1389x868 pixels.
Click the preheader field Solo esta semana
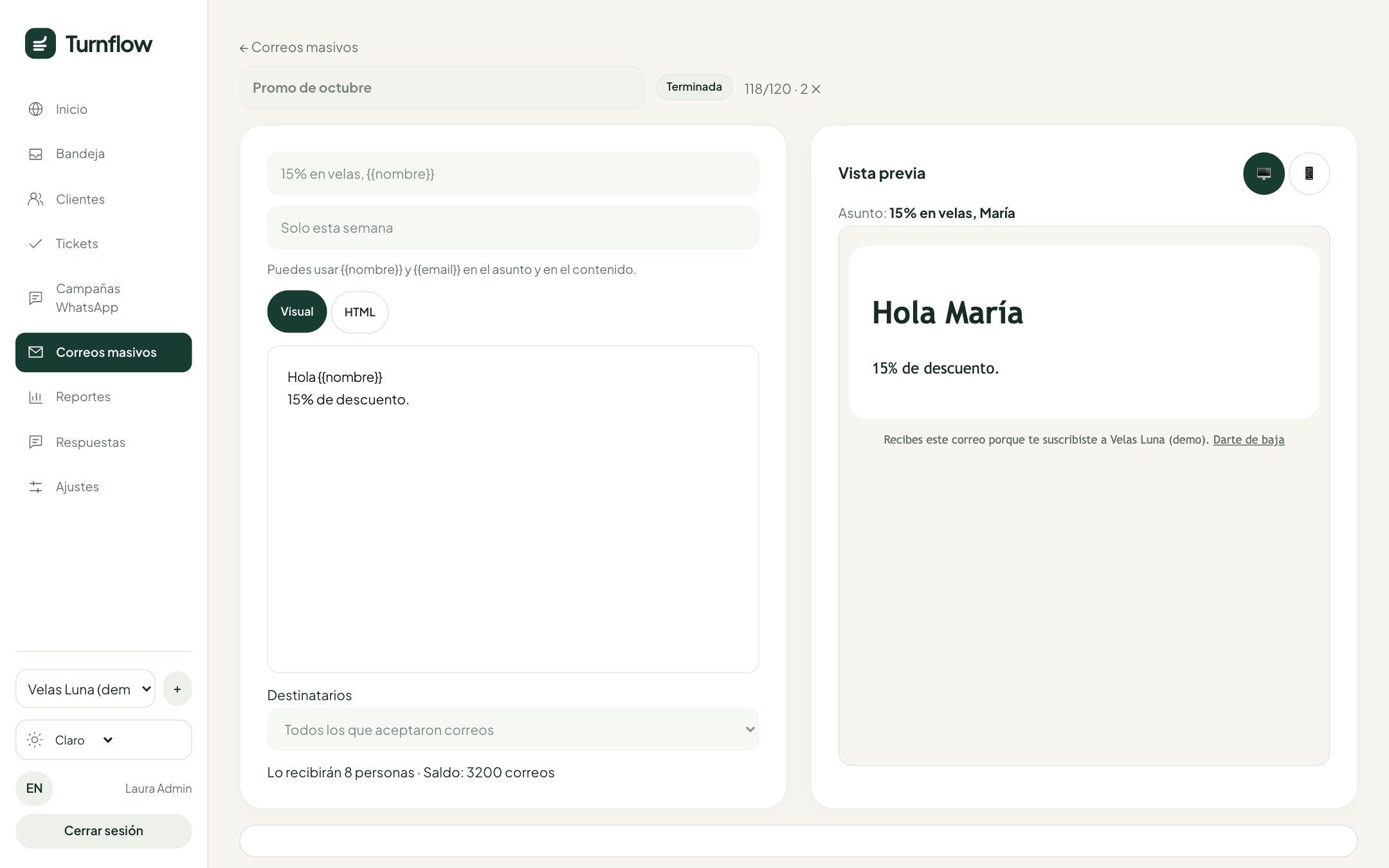[x=513, y=228]
